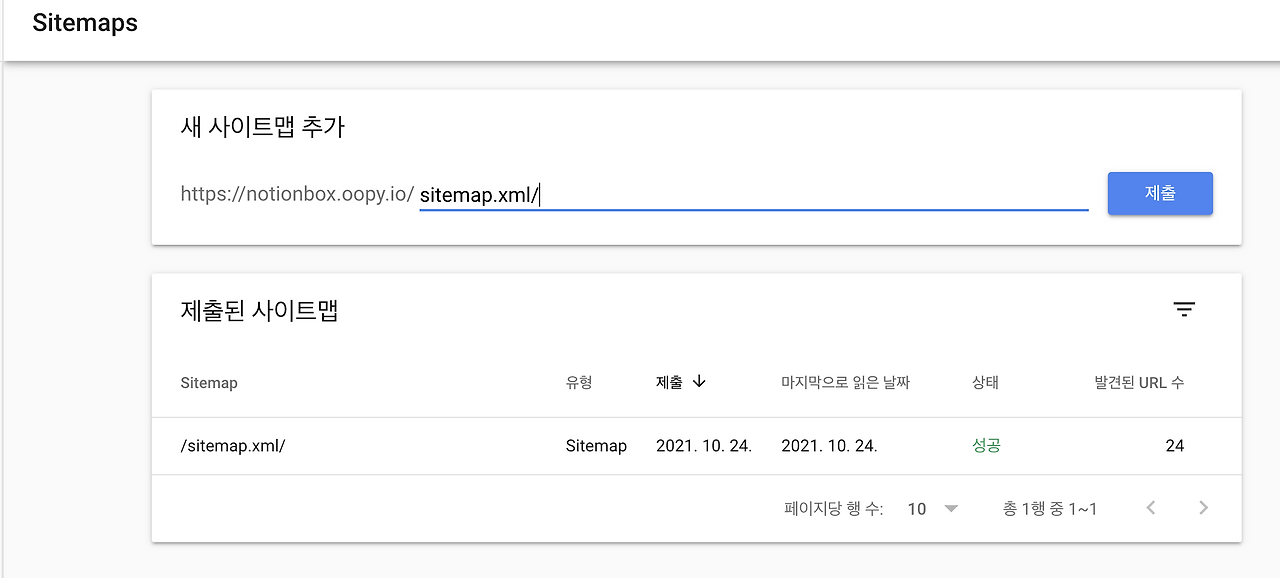Click the 유형 column header
Screen dimensions: 1280x578
(579, 383)
